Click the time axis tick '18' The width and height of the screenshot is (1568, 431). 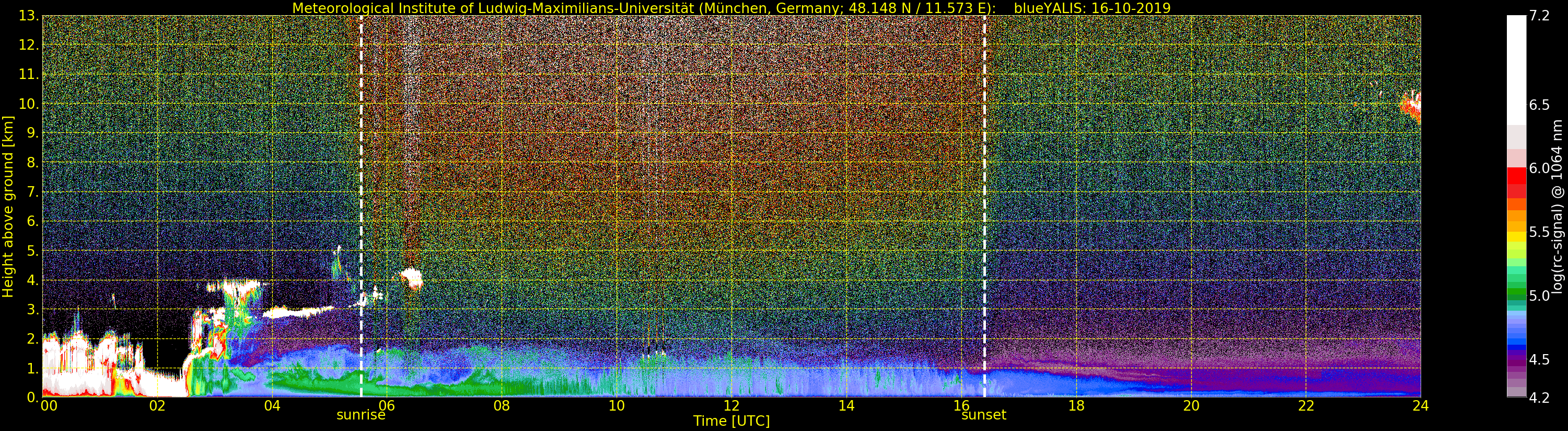click(1076, 405)
